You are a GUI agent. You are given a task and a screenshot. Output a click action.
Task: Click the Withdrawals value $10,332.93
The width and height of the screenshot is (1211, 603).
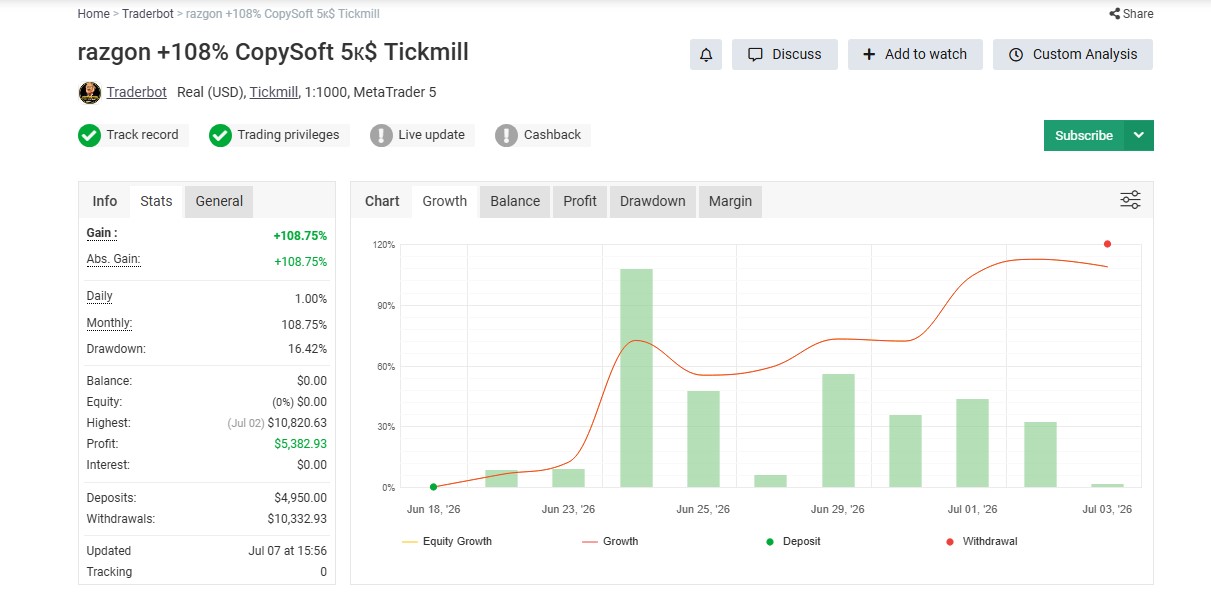click(297, 519)
